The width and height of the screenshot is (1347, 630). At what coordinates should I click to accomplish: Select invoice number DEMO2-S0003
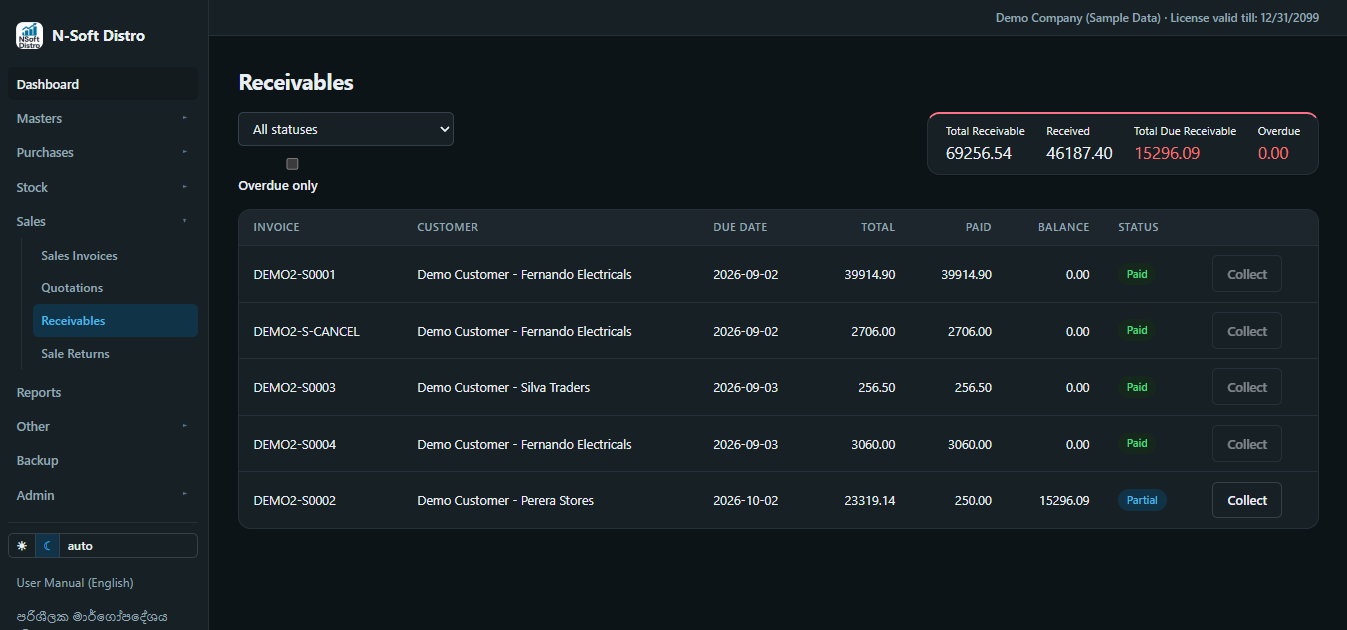pos(294,387)
